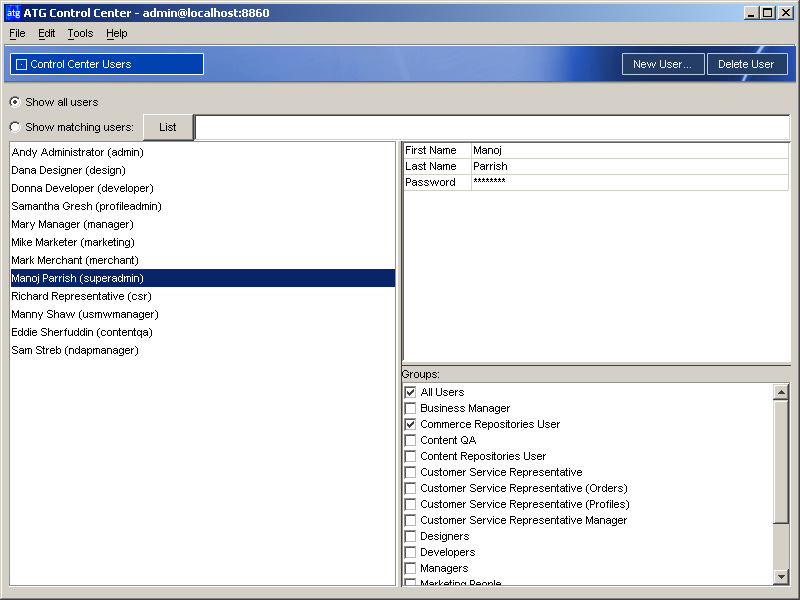Check the Content Repositories User checkbox

pyautogui.click(x=410, y=456)
